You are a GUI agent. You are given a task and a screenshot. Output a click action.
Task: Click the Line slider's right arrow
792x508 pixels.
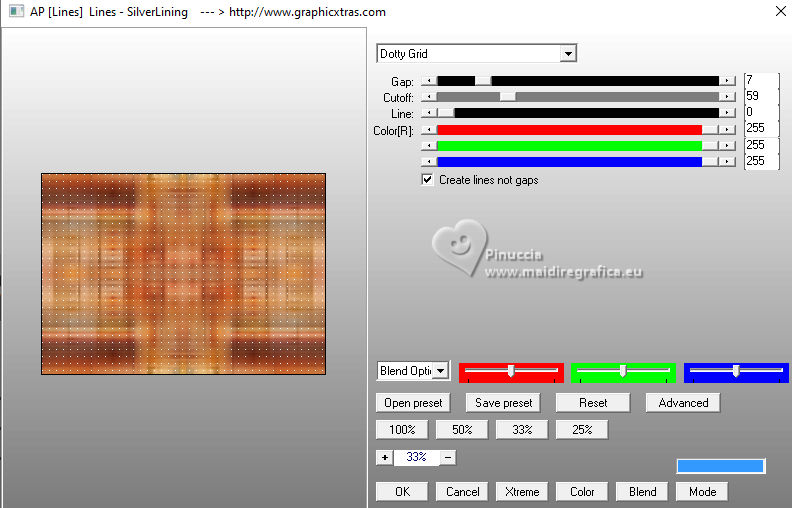point(727,113)
